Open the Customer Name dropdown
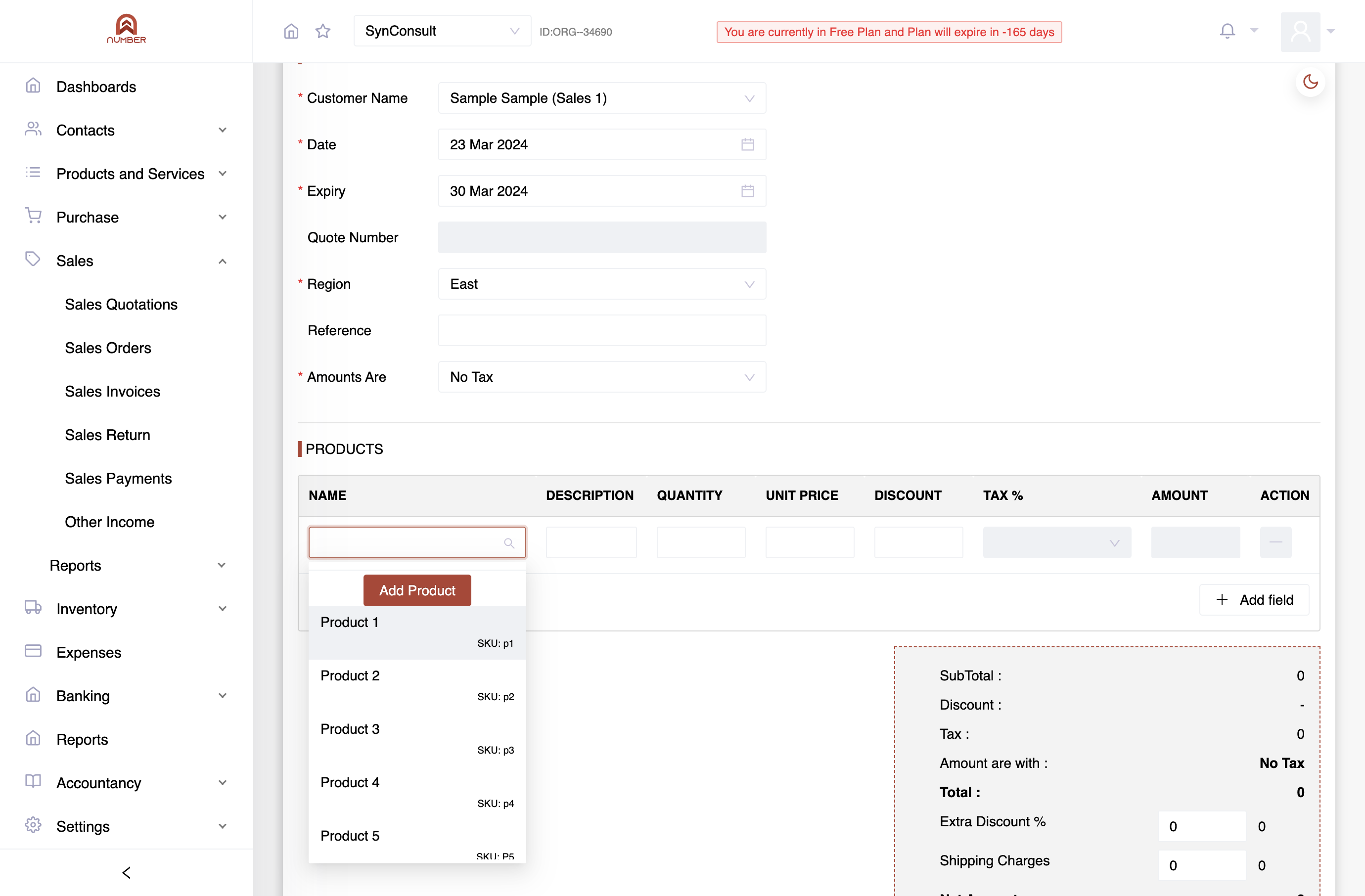This screenshot has height=896, width=1365. (601, 98)
